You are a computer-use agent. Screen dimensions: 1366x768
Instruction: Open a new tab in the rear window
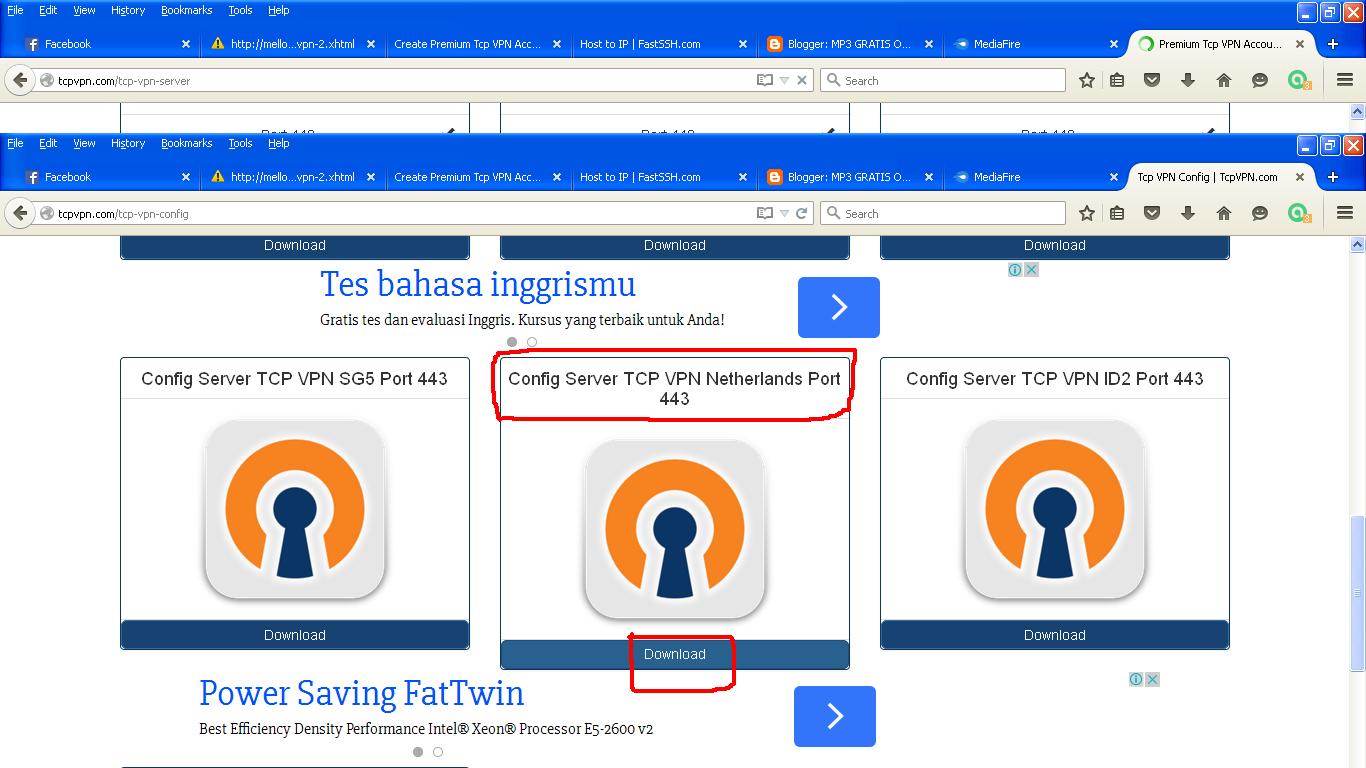[1332, 44]
